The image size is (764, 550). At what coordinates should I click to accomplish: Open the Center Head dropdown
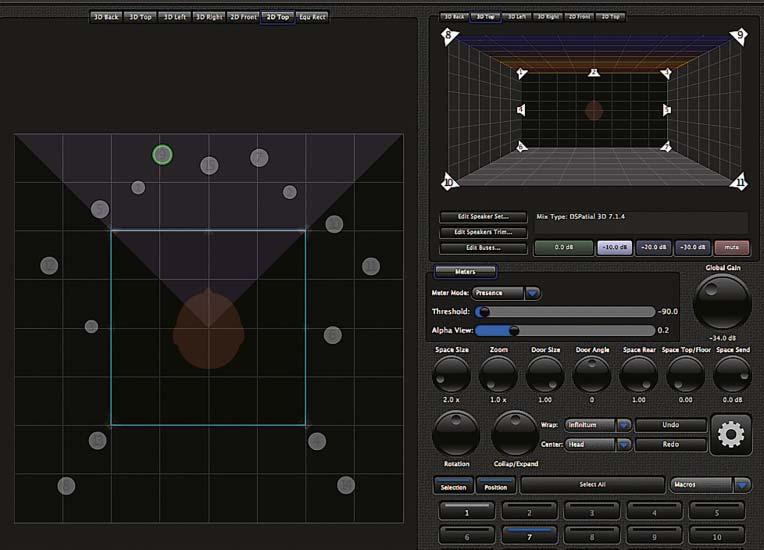click(598, 444)
